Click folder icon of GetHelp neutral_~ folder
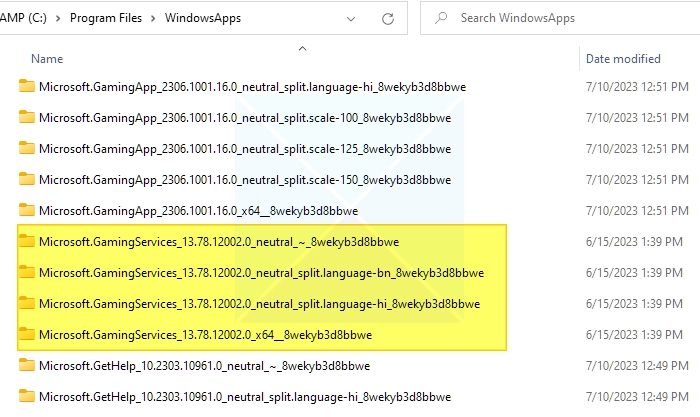 (27, 365)
